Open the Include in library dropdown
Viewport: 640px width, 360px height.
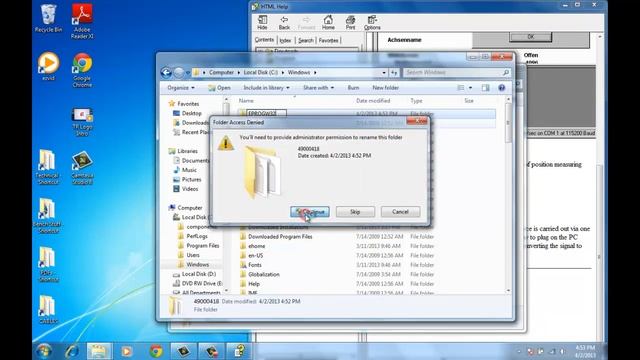(266, 88)
